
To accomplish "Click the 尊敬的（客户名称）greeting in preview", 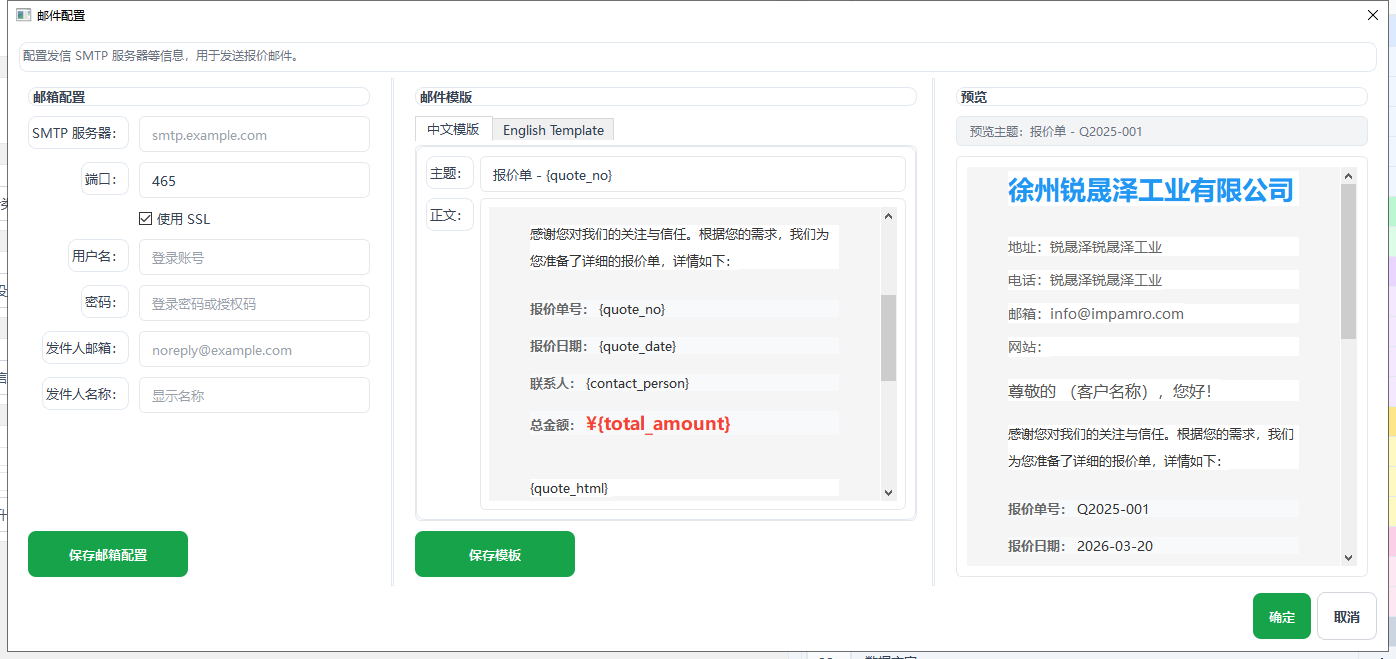I will [x=1110, y=391].
